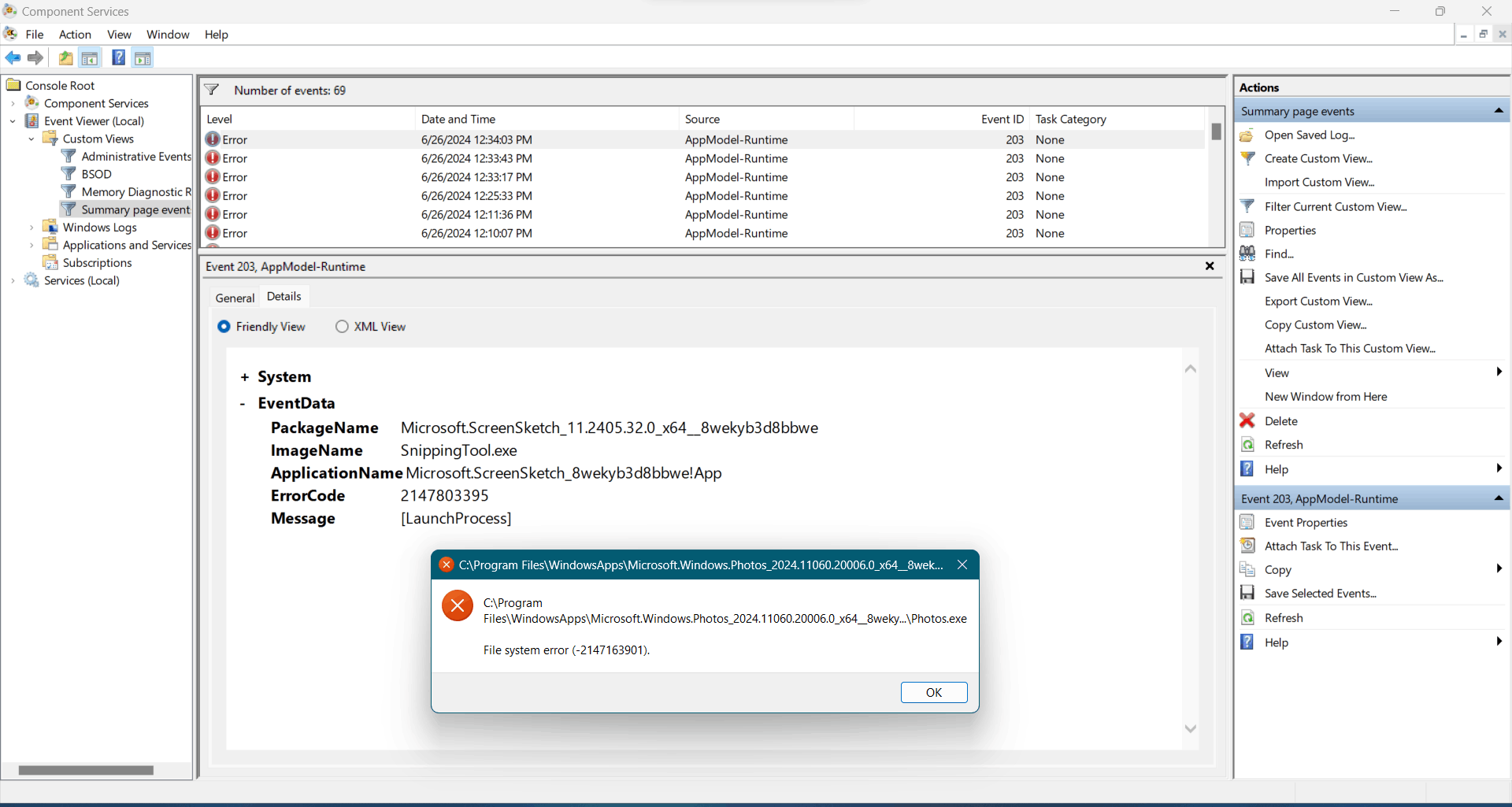Expand the Component Services tree node
The image size is (1512, 807).
coord(13,103)
